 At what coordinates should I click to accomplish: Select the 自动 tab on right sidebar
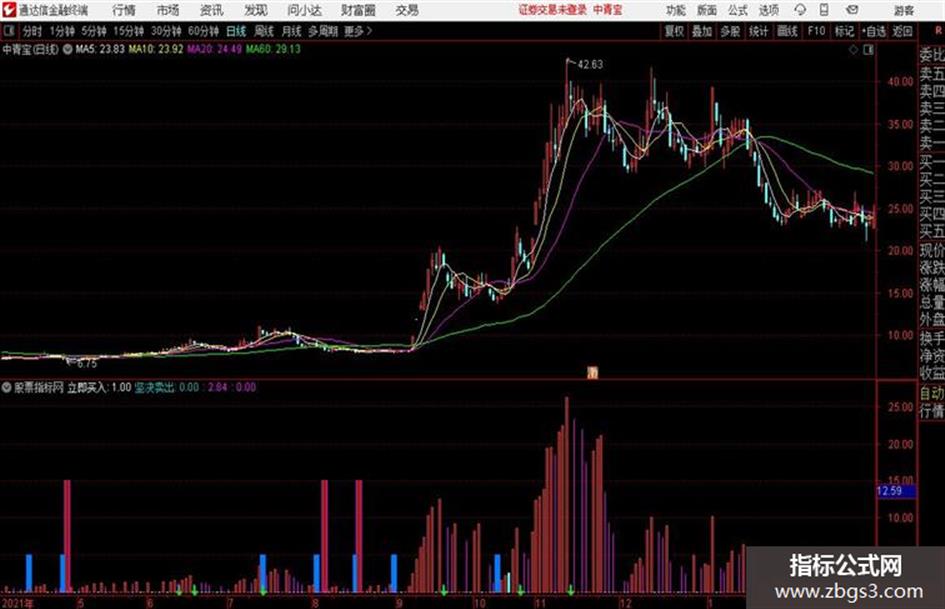[x=932, y=394]
